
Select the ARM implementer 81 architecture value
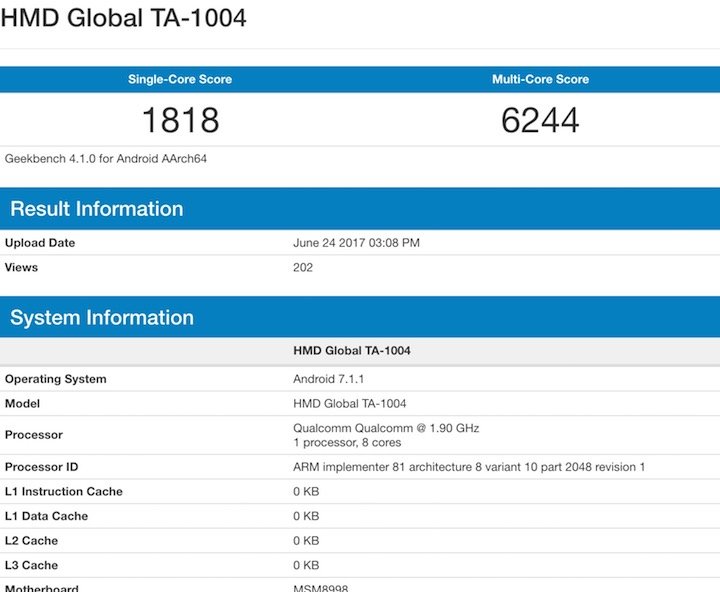(469, 467)
